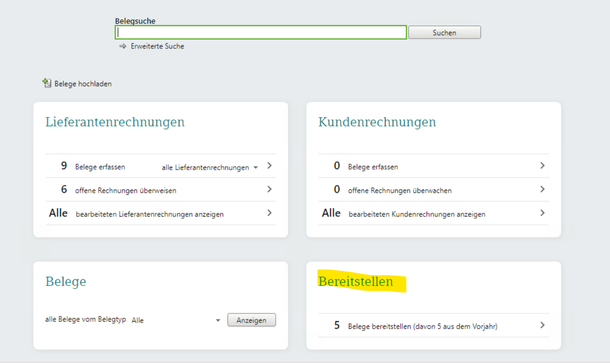
Task: Expand the alle Lieferantenrechnungen dropdown
Action: point(210,167)
